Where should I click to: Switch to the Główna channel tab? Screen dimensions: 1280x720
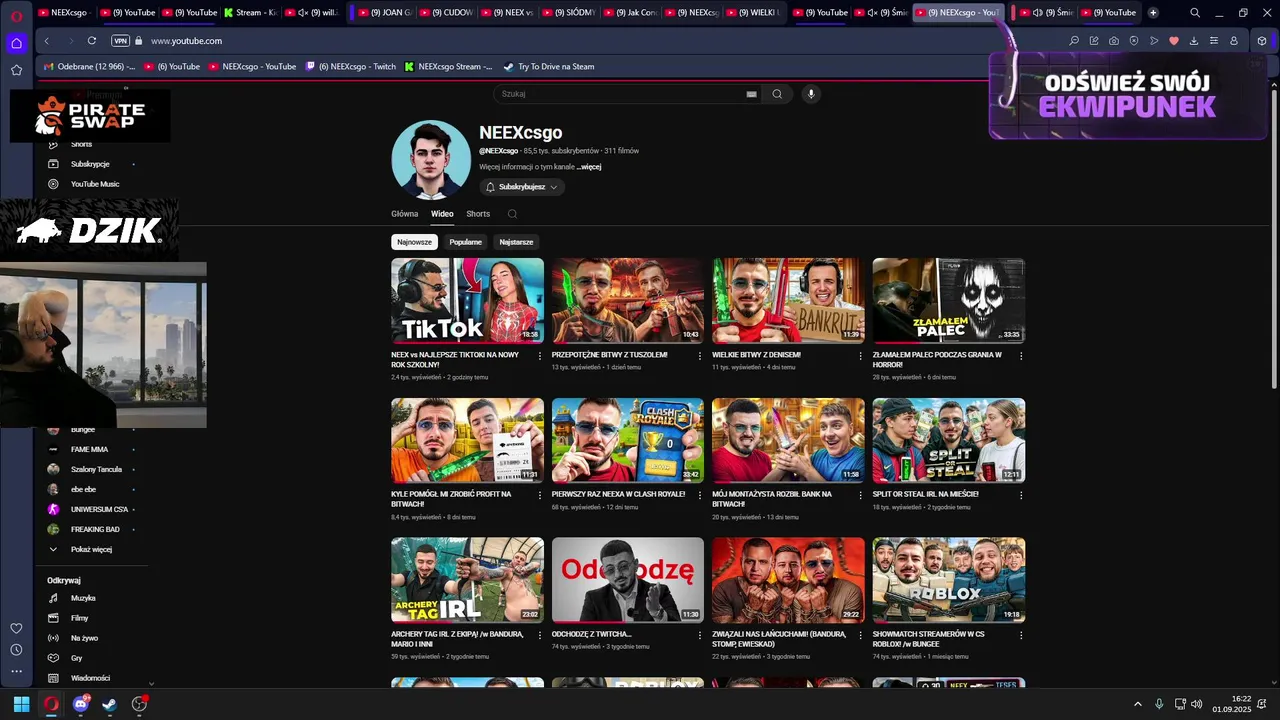(404, 214)
